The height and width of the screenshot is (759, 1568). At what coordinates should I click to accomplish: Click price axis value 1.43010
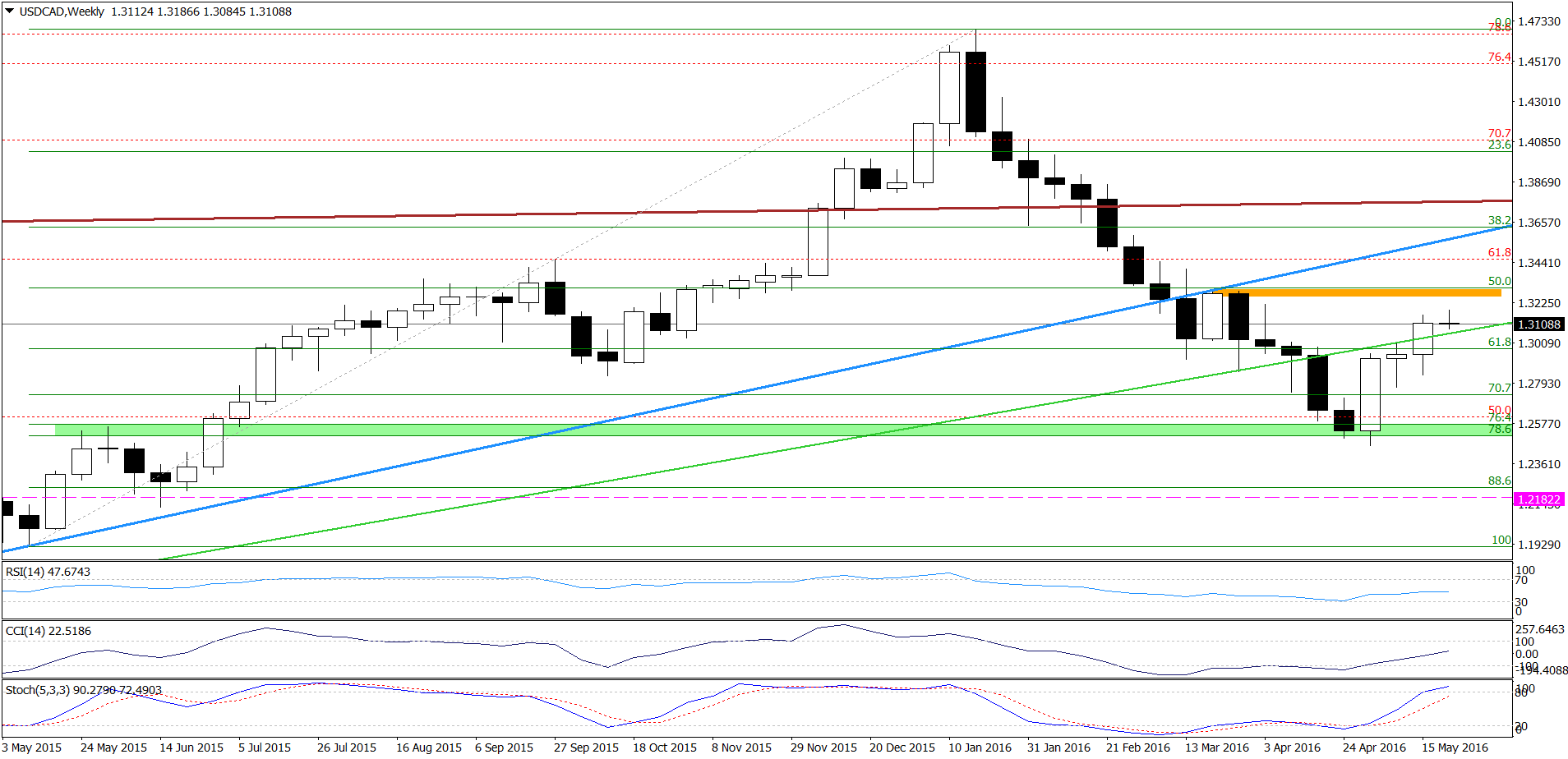[1539, 102]
